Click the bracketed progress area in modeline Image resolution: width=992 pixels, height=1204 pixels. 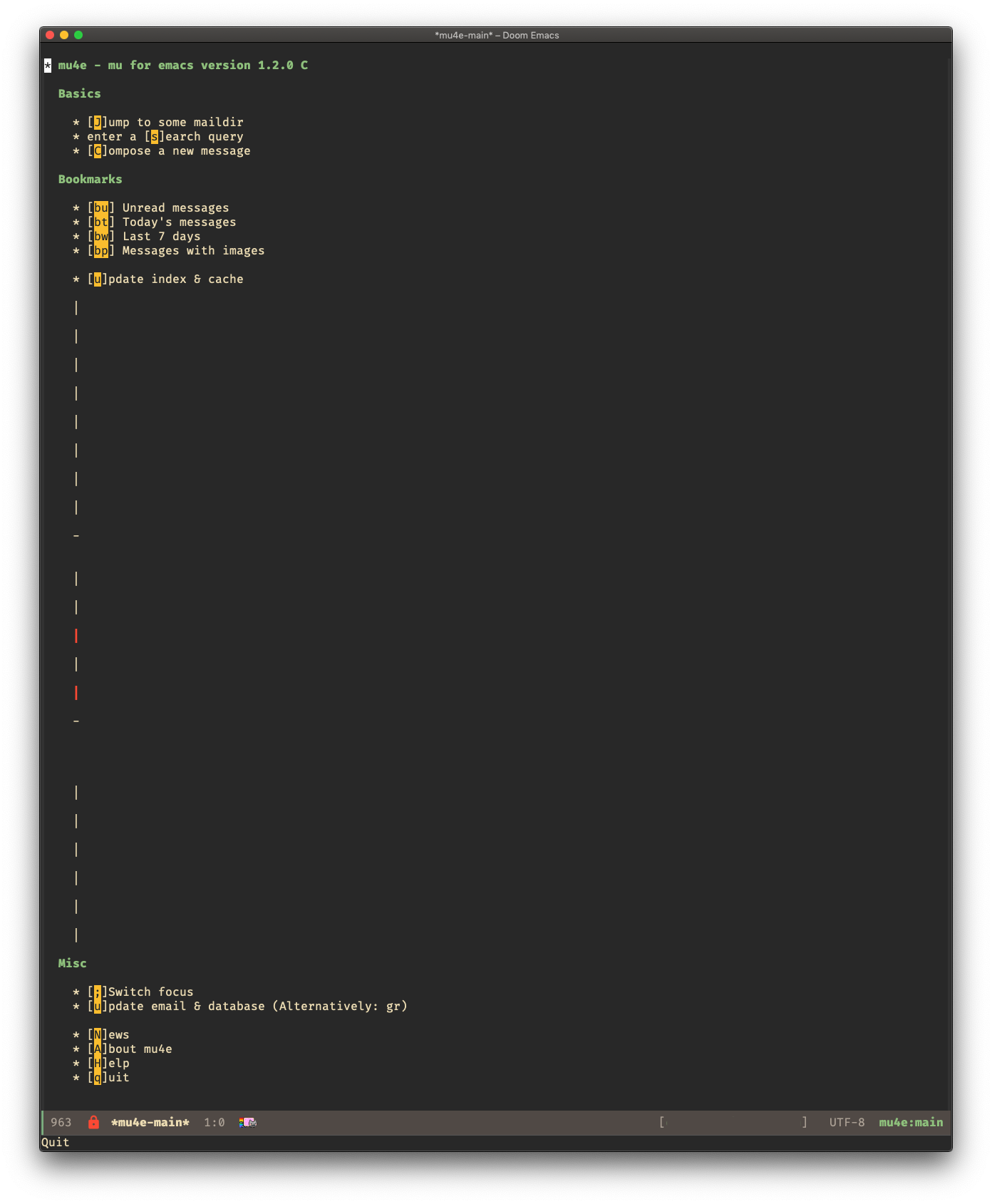tap(733, 1122)
